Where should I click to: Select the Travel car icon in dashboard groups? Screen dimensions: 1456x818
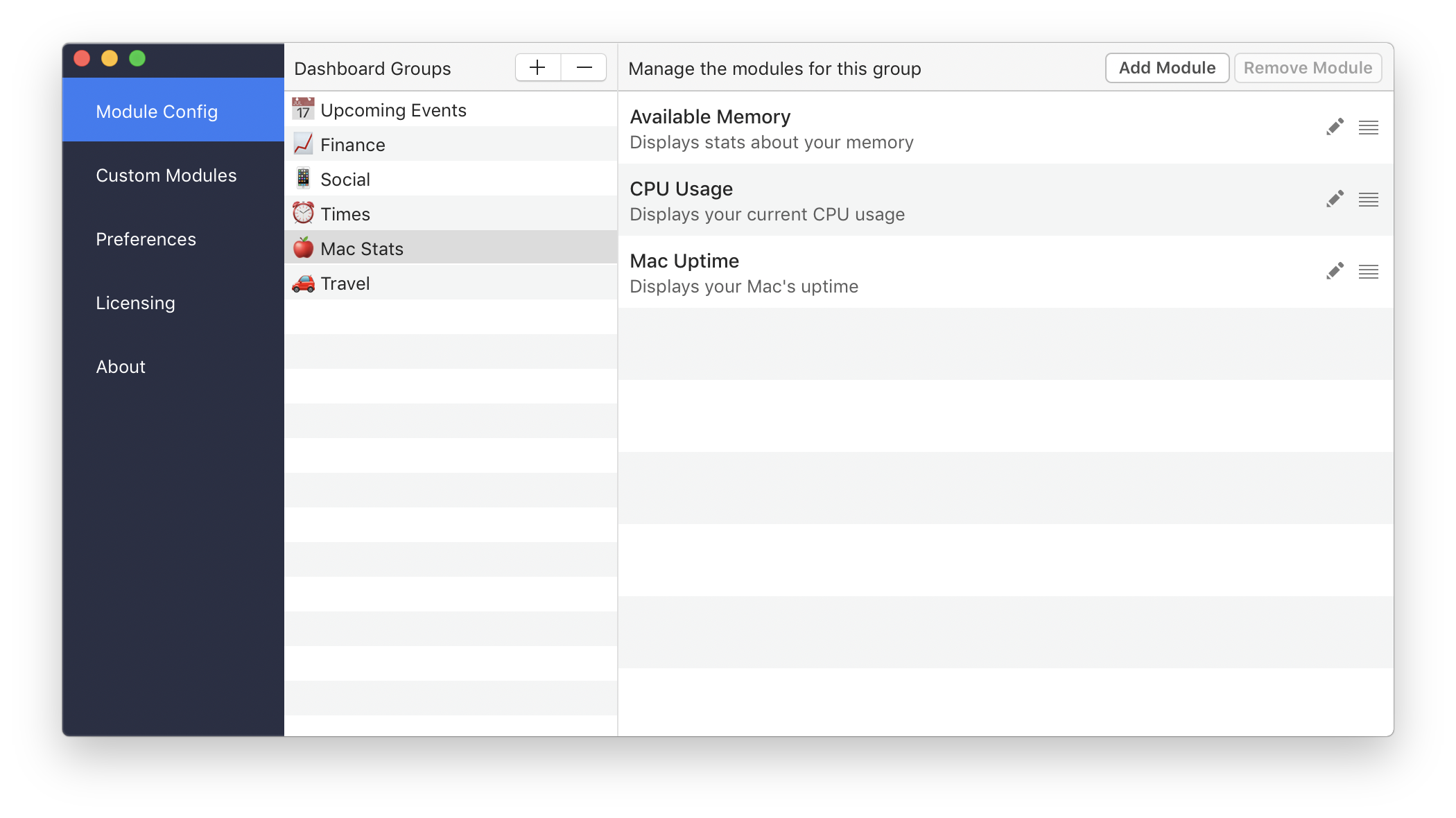(x=302, y=283)
